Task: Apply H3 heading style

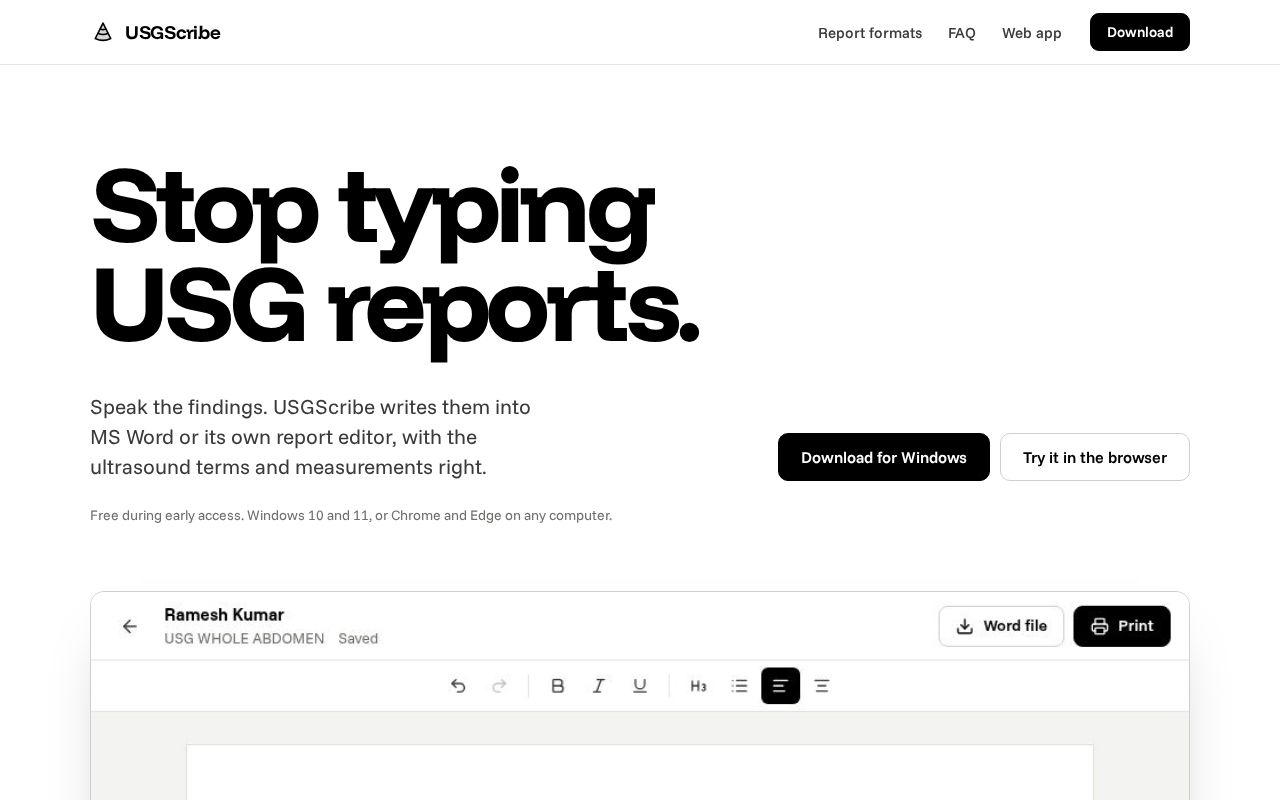Action: coord(698,686)
